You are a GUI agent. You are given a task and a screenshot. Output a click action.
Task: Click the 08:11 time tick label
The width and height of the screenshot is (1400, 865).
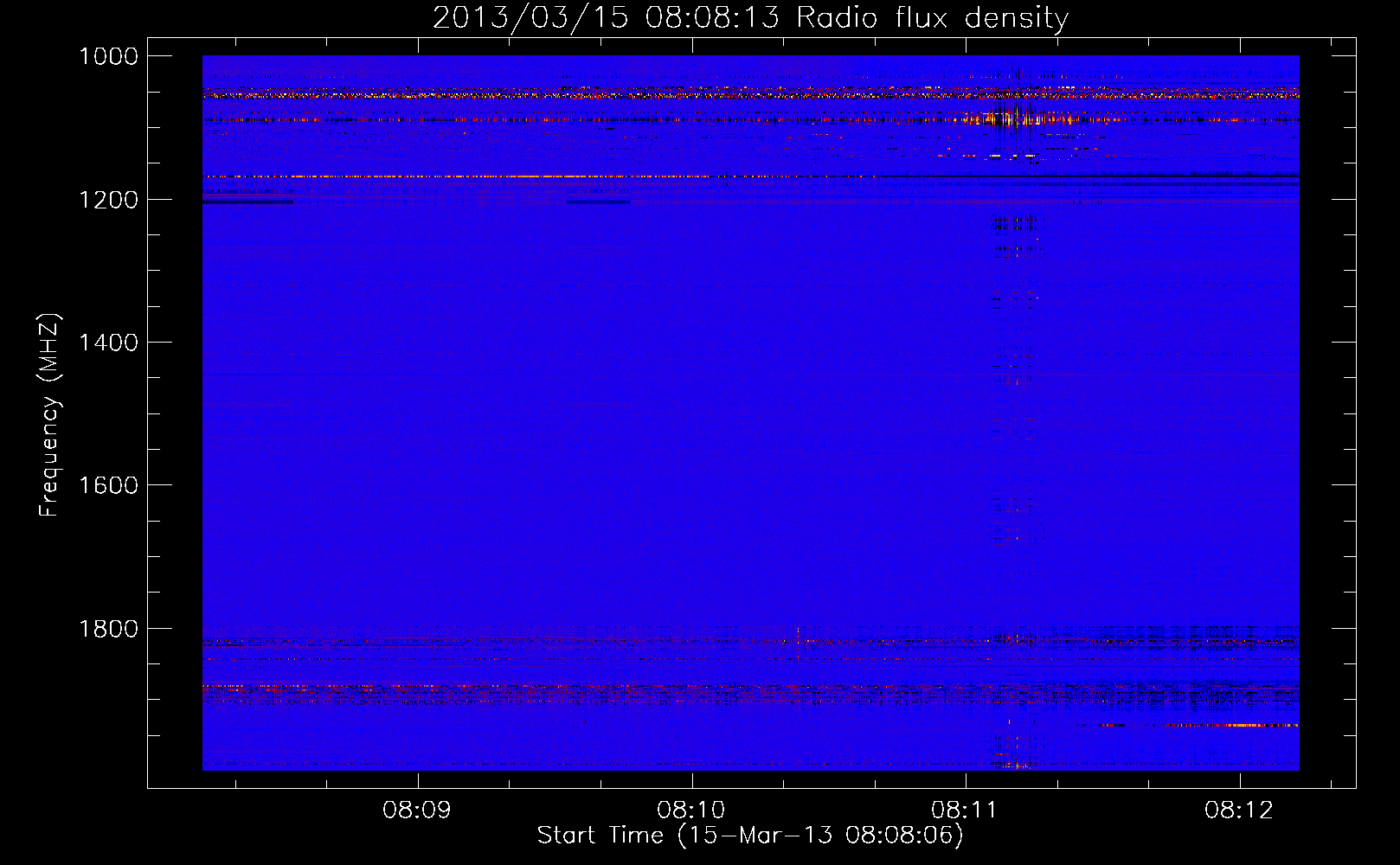point(965,811)
